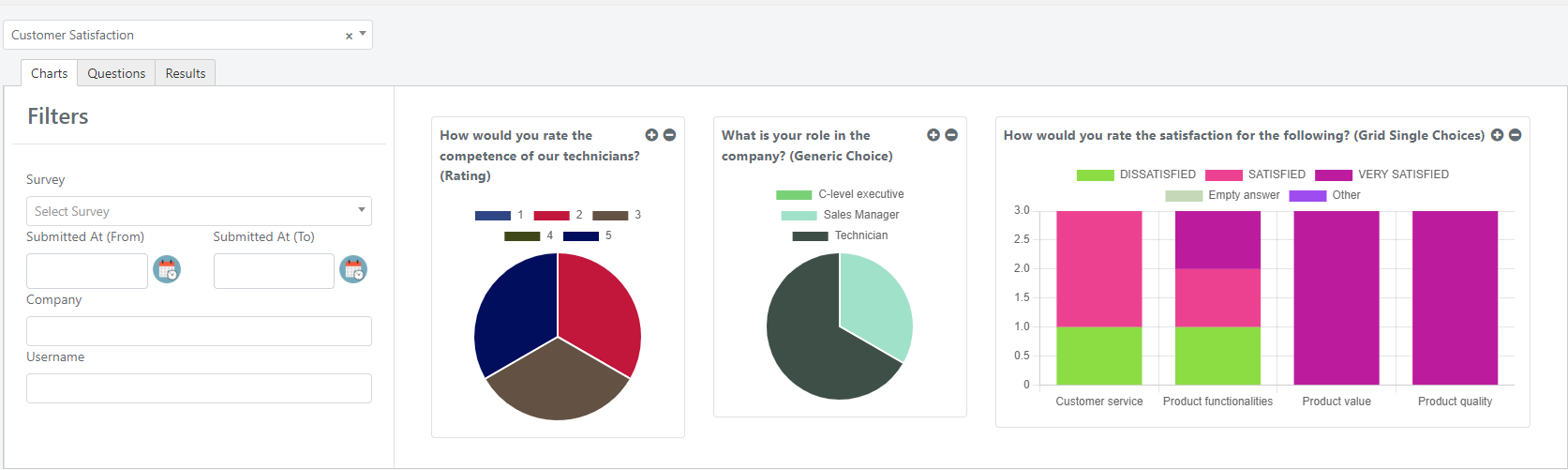
Task: Clear the Customer Satisfaction selection
Action: 349,36
